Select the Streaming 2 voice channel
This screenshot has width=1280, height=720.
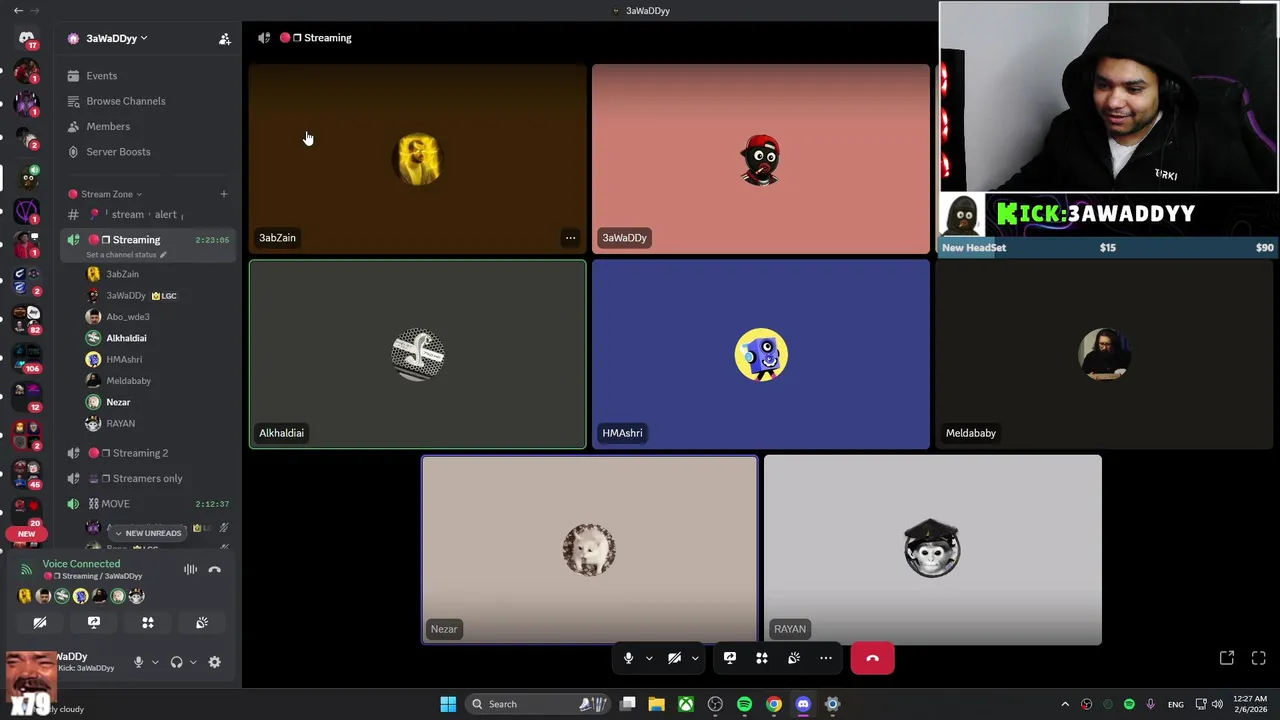(147, 453)
